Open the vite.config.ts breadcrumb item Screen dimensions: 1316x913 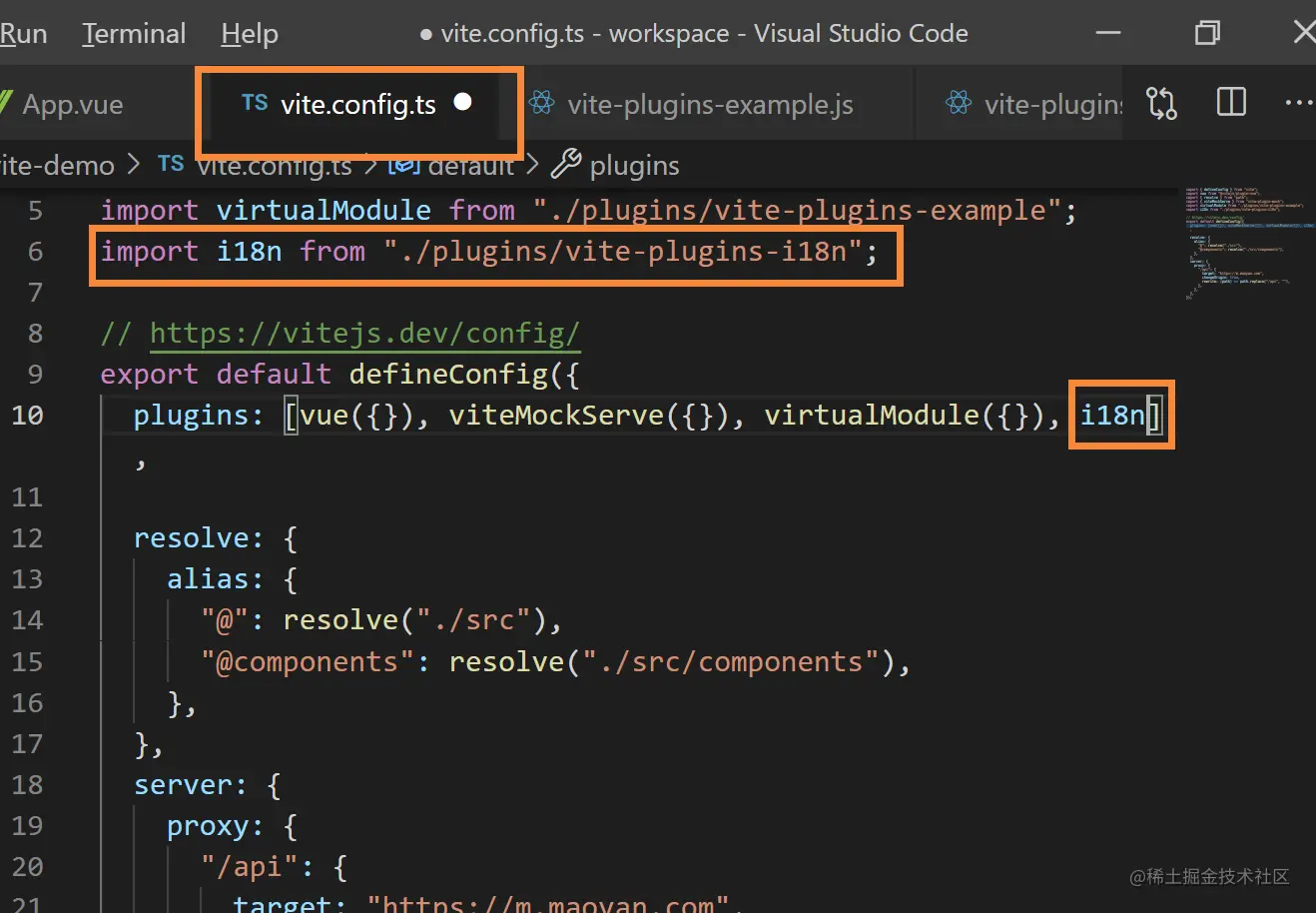pos(275,165)
